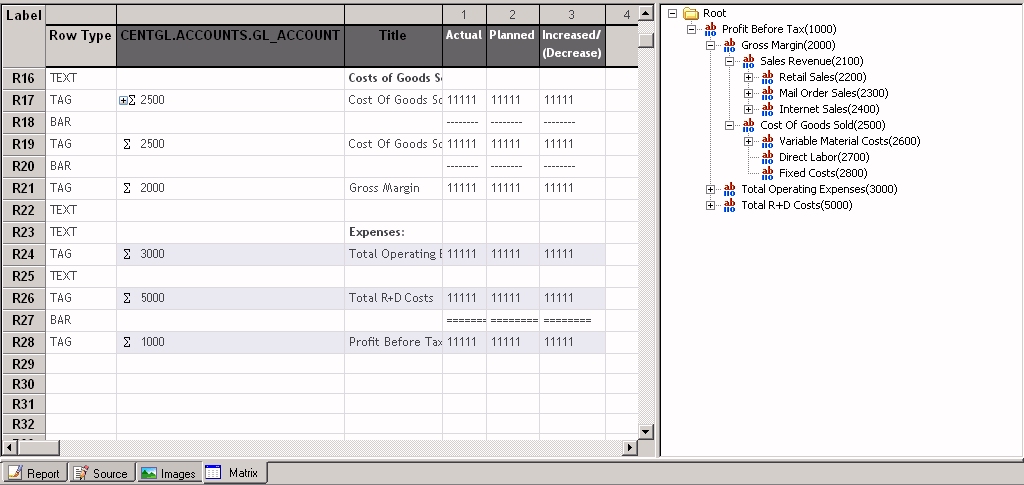Click the Sales Revenue field icon
This screenshot has height=485, width=1024.
(748, 61)
